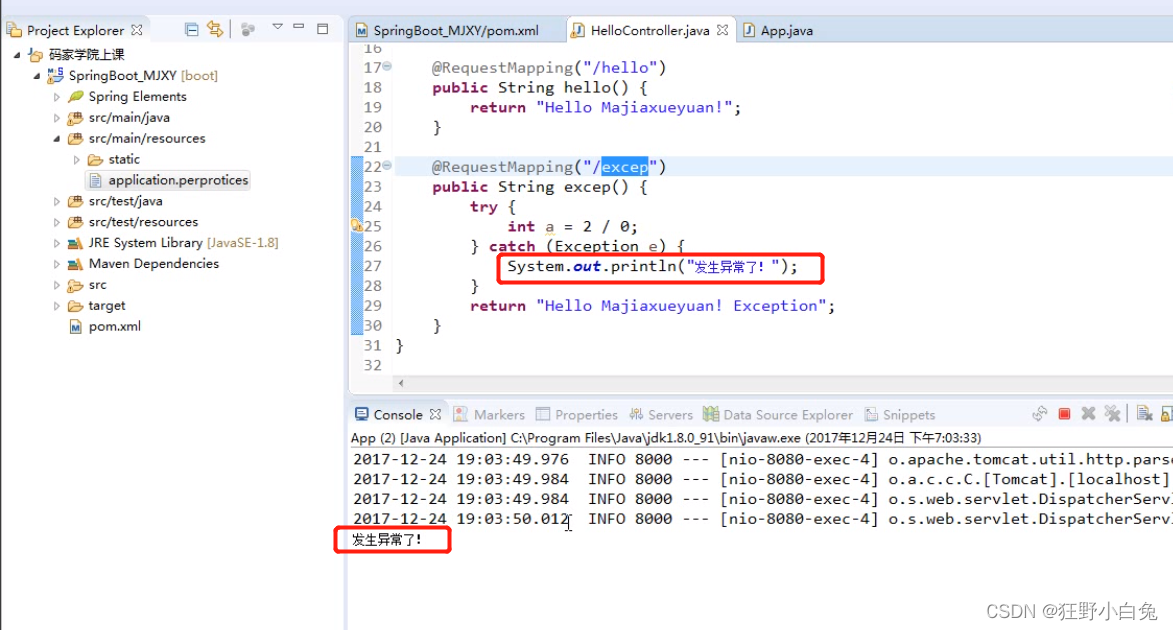Select pom.xml in project tree

114,326
